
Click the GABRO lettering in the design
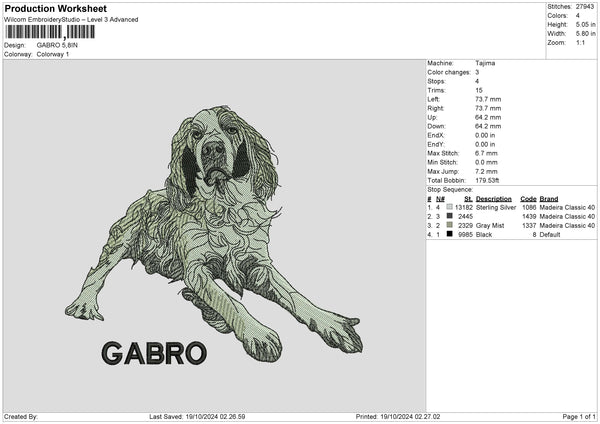pos(154,353)
